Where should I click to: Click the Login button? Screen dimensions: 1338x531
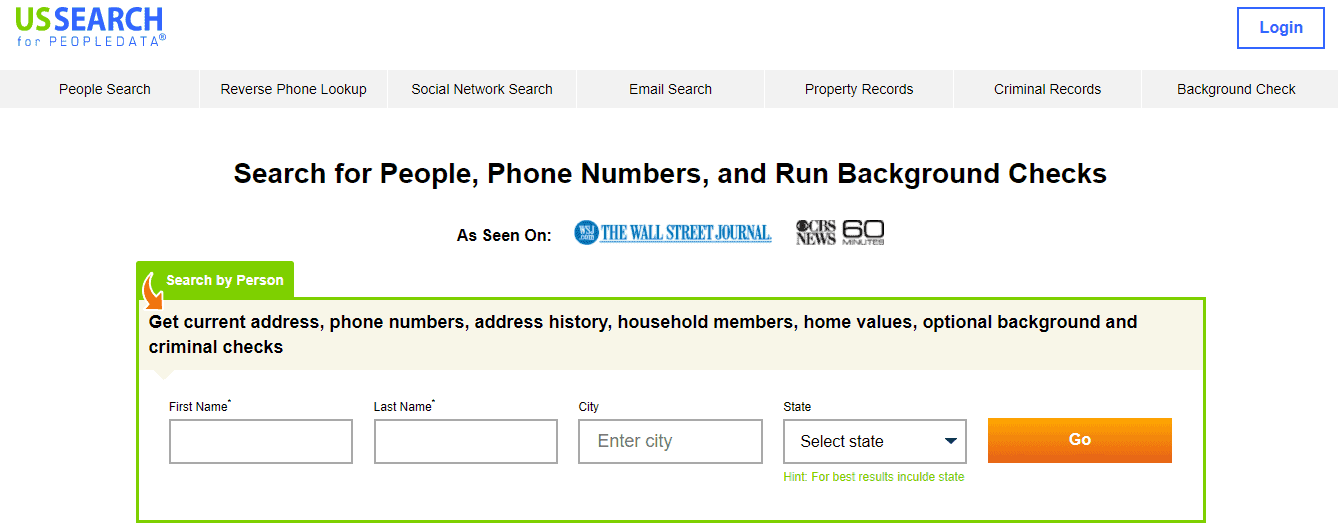click(x=1281, y=28)
